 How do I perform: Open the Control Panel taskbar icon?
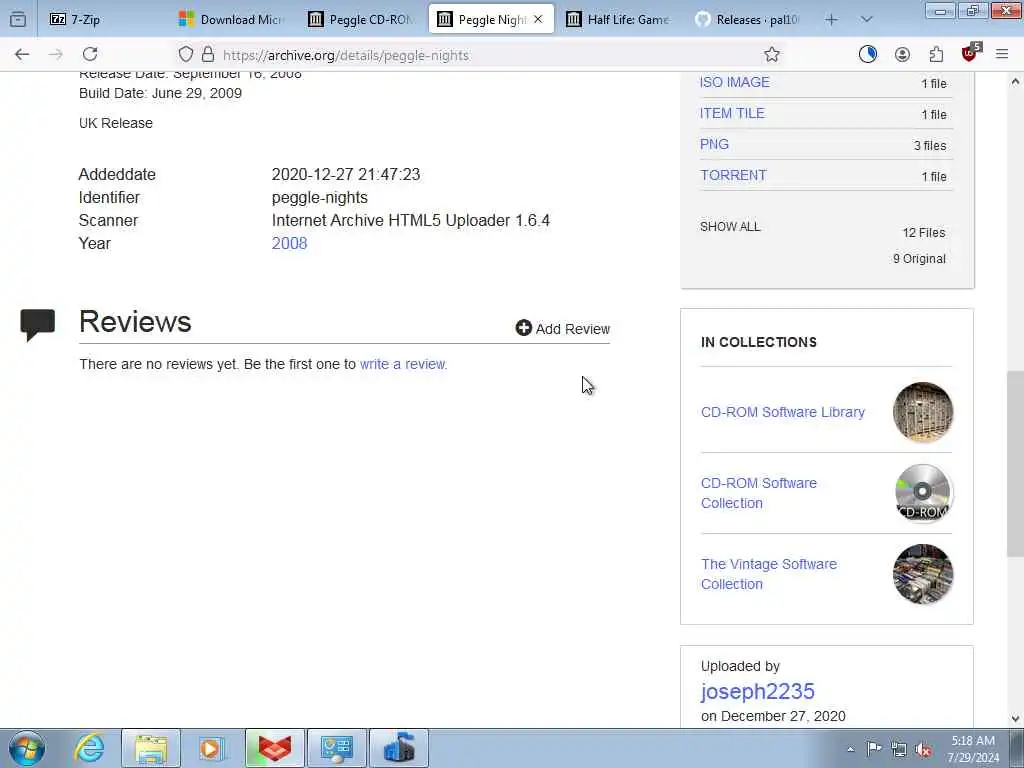pos(337,748)
